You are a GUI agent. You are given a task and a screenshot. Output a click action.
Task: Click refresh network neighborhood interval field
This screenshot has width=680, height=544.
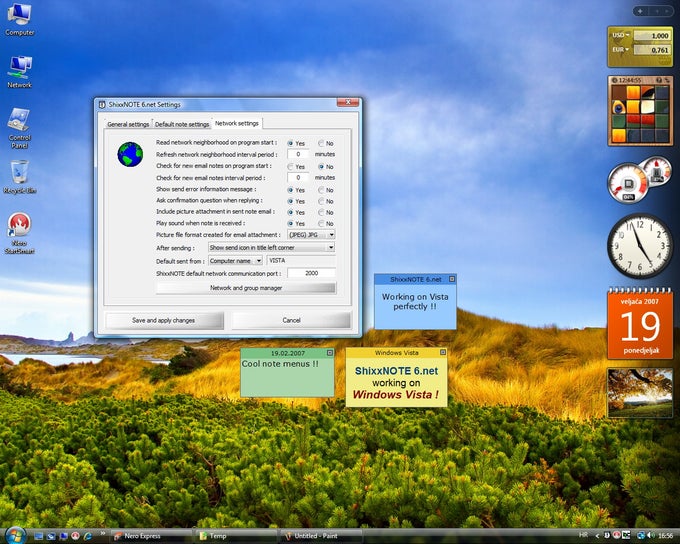click(x=298, y=154)
